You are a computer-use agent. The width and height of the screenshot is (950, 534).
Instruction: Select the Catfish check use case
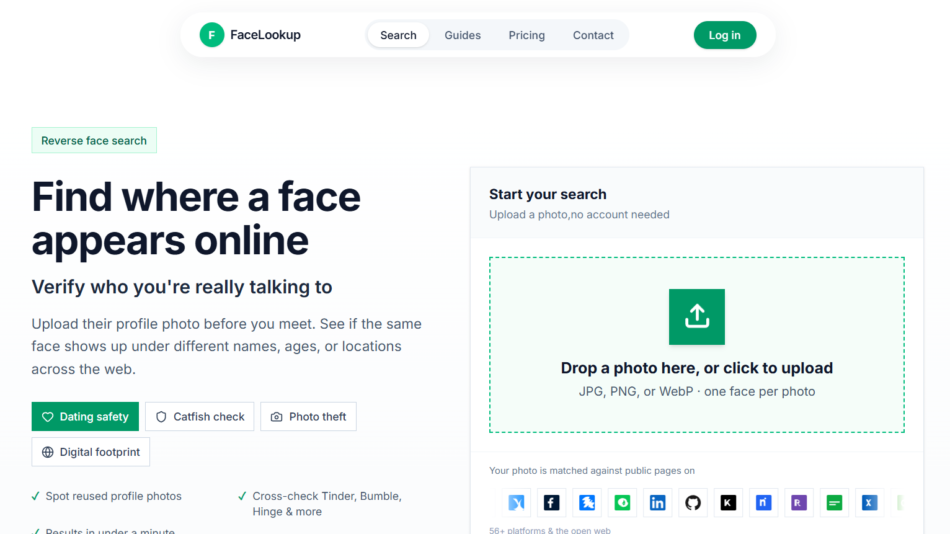[200, 416]
